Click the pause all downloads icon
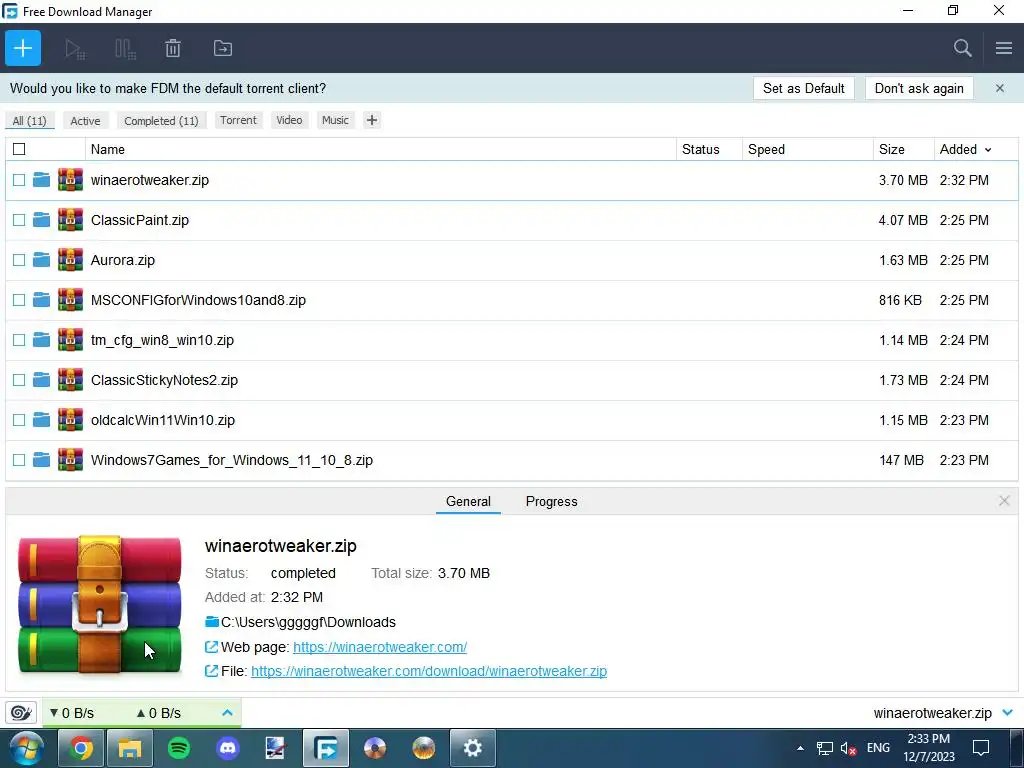 (x=125, y=49)
